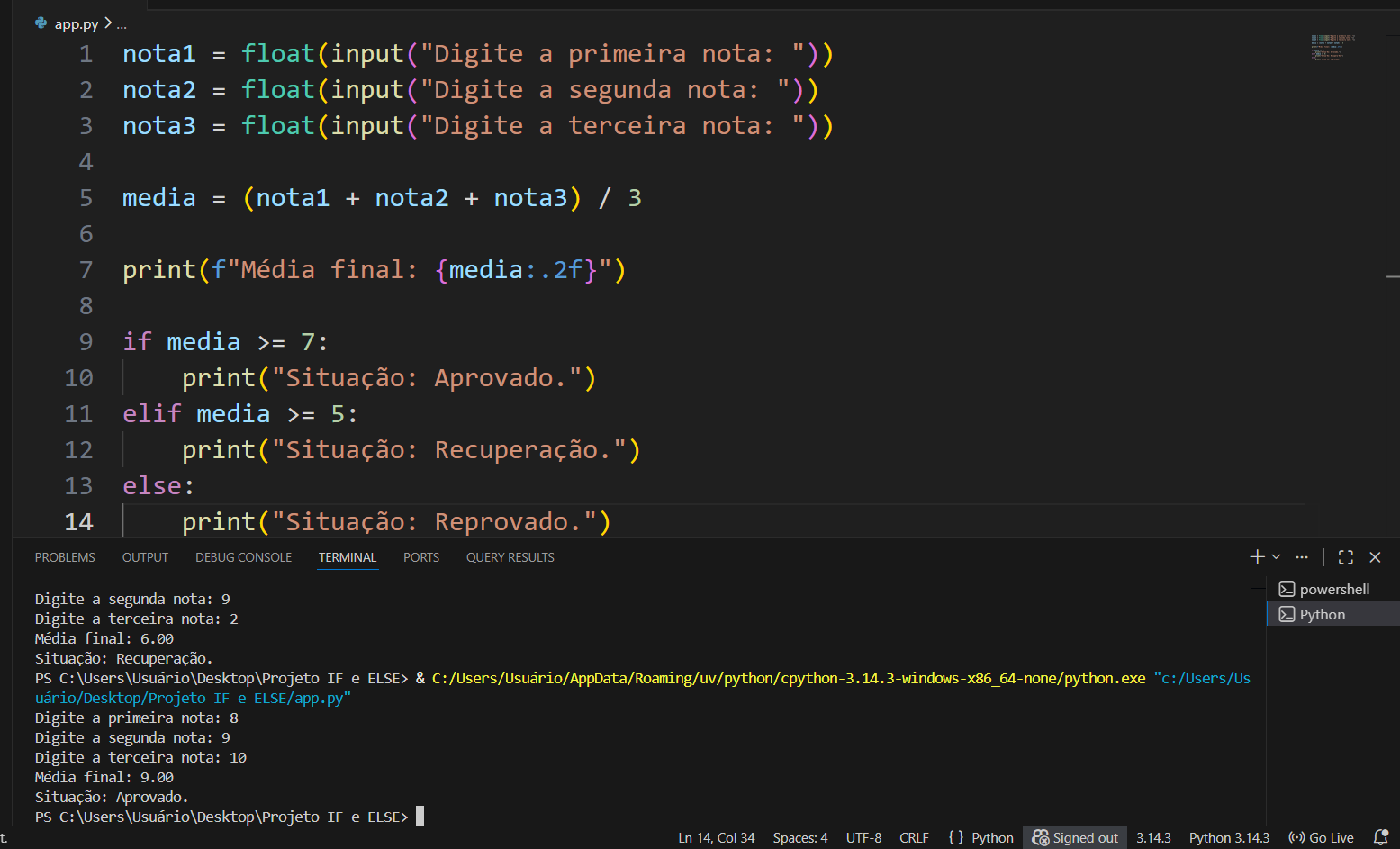This screenshot has width=1400, height=849.
Task: Open terminal panel more actions ellipsis
Action: pos(1302,557)
